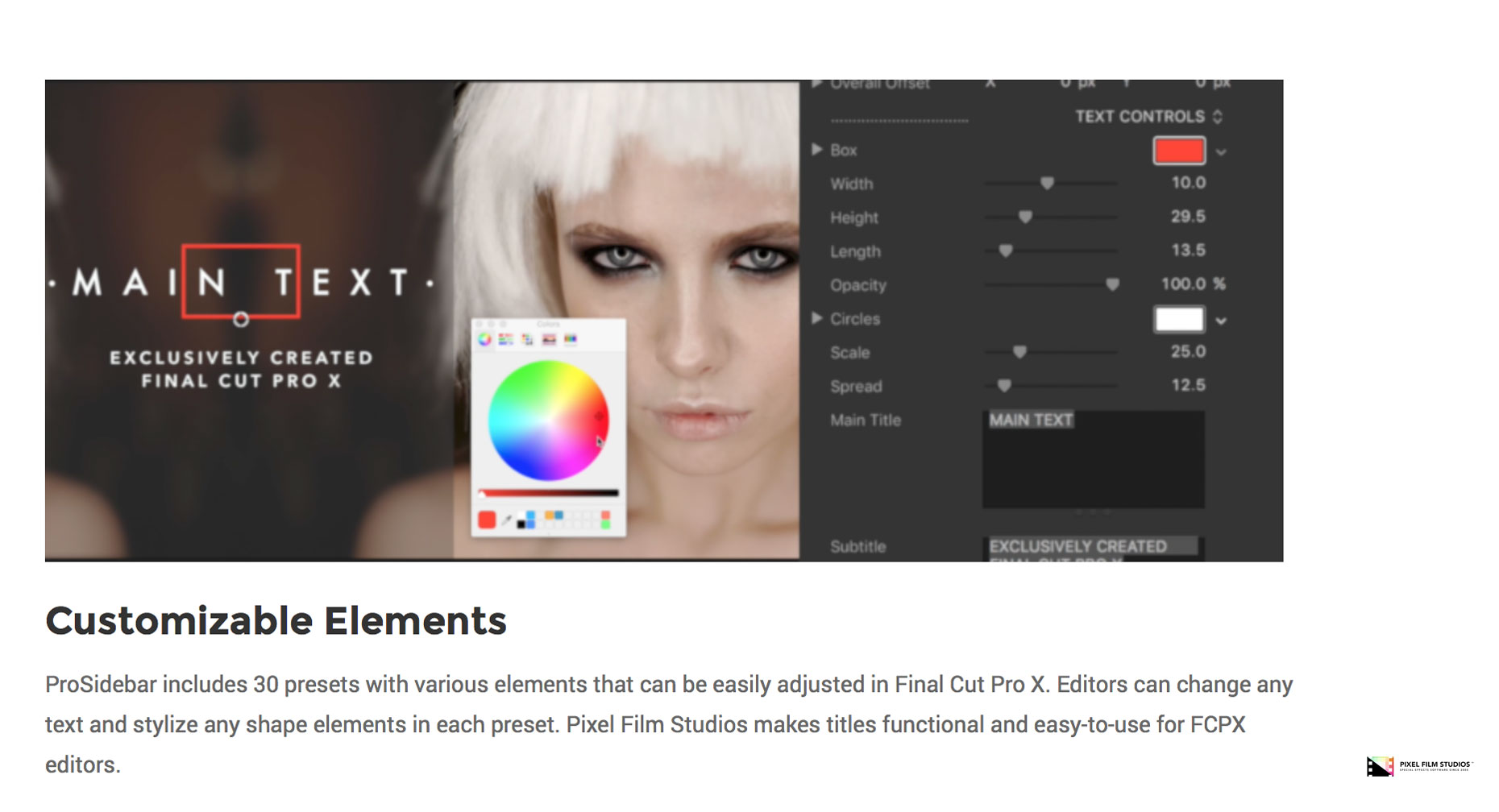Viewport: 1499px width, 812px height.
Task: Pick a color on the color wheel
Action: (x=548, y=420)
